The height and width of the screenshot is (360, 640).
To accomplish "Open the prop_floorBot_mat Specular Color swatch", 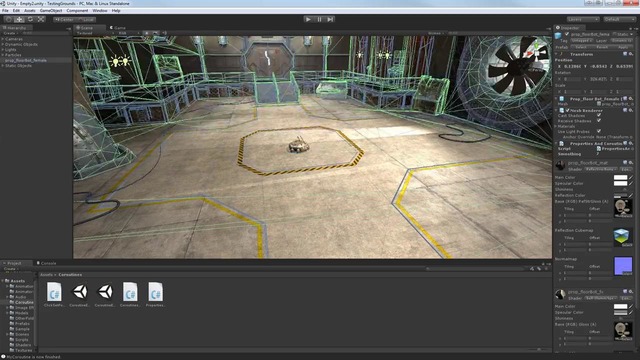I will pyautogui.click(x=620, y=183).
